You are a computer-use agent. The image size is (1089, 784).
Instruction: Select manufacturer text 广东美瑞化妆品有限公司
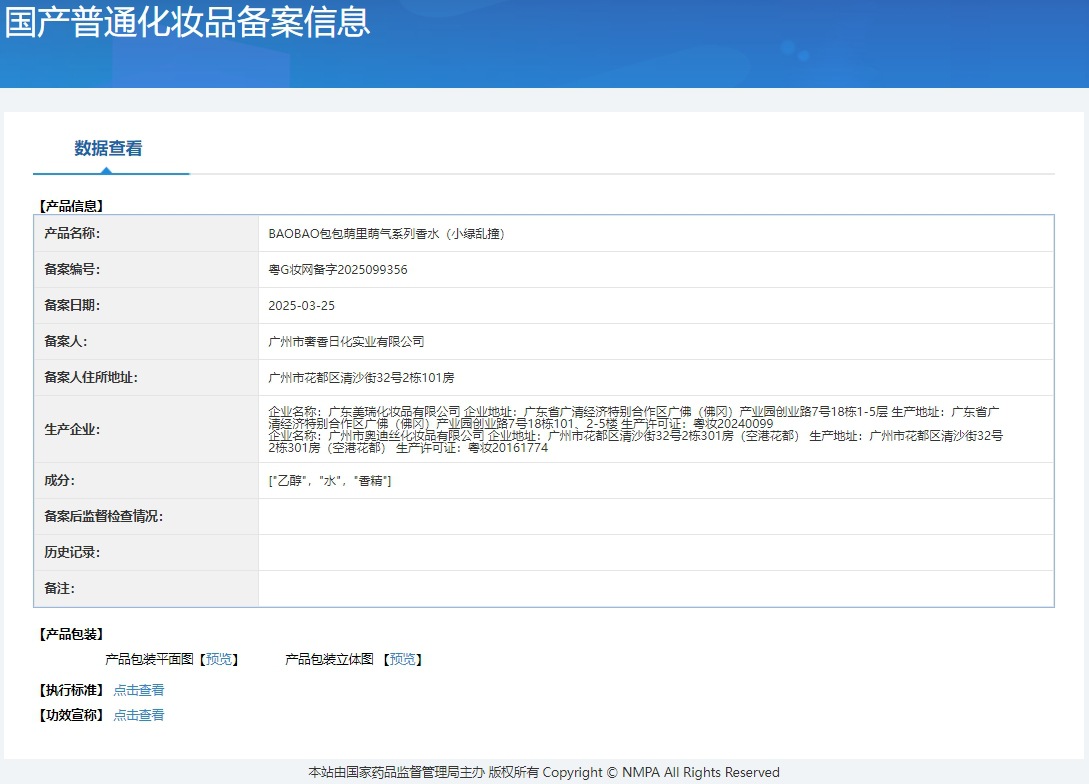tap(394, 412)
